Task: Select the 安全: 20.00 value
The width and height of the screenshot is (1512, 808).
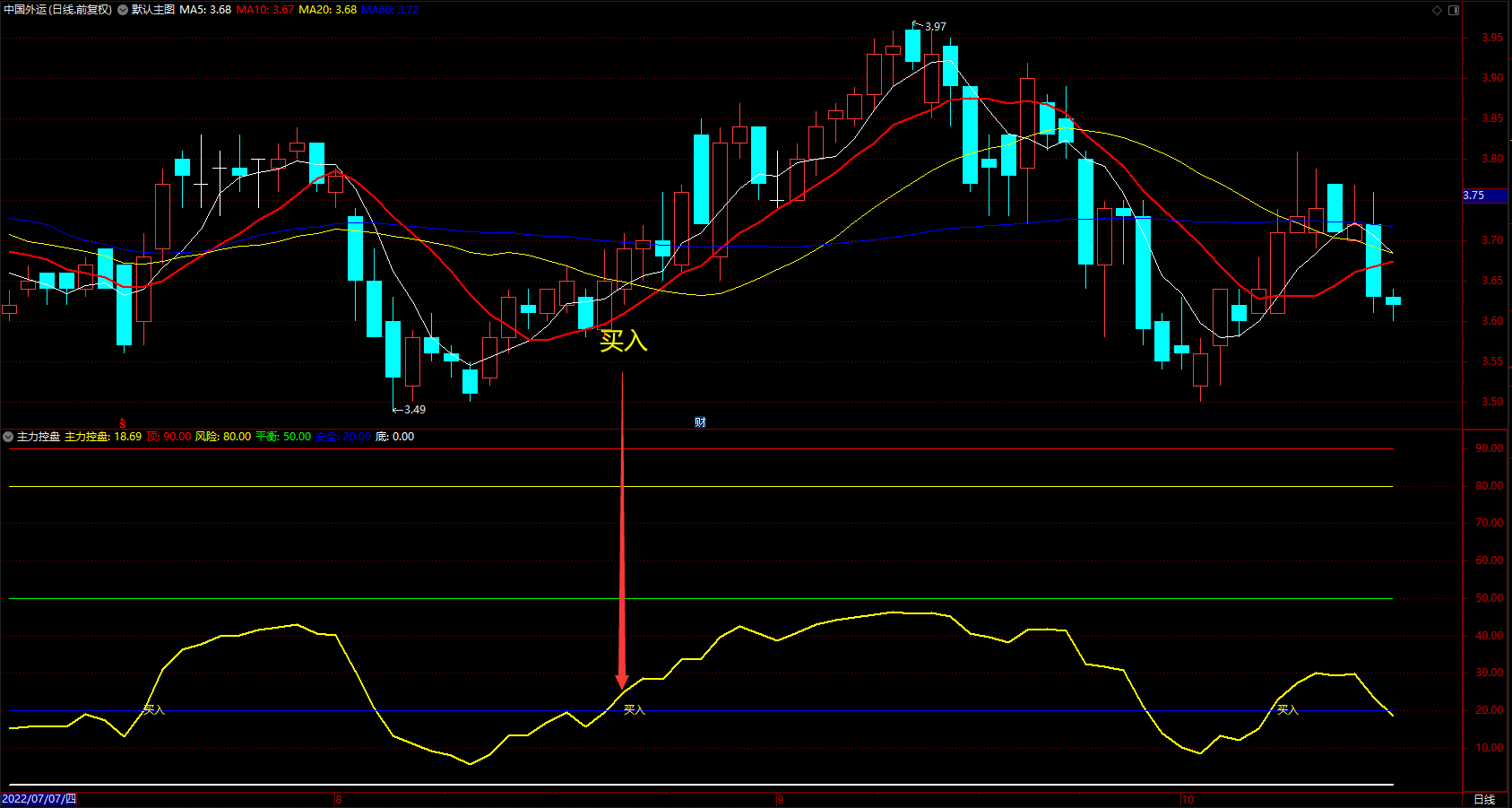Action: click(x=343, y=437)
